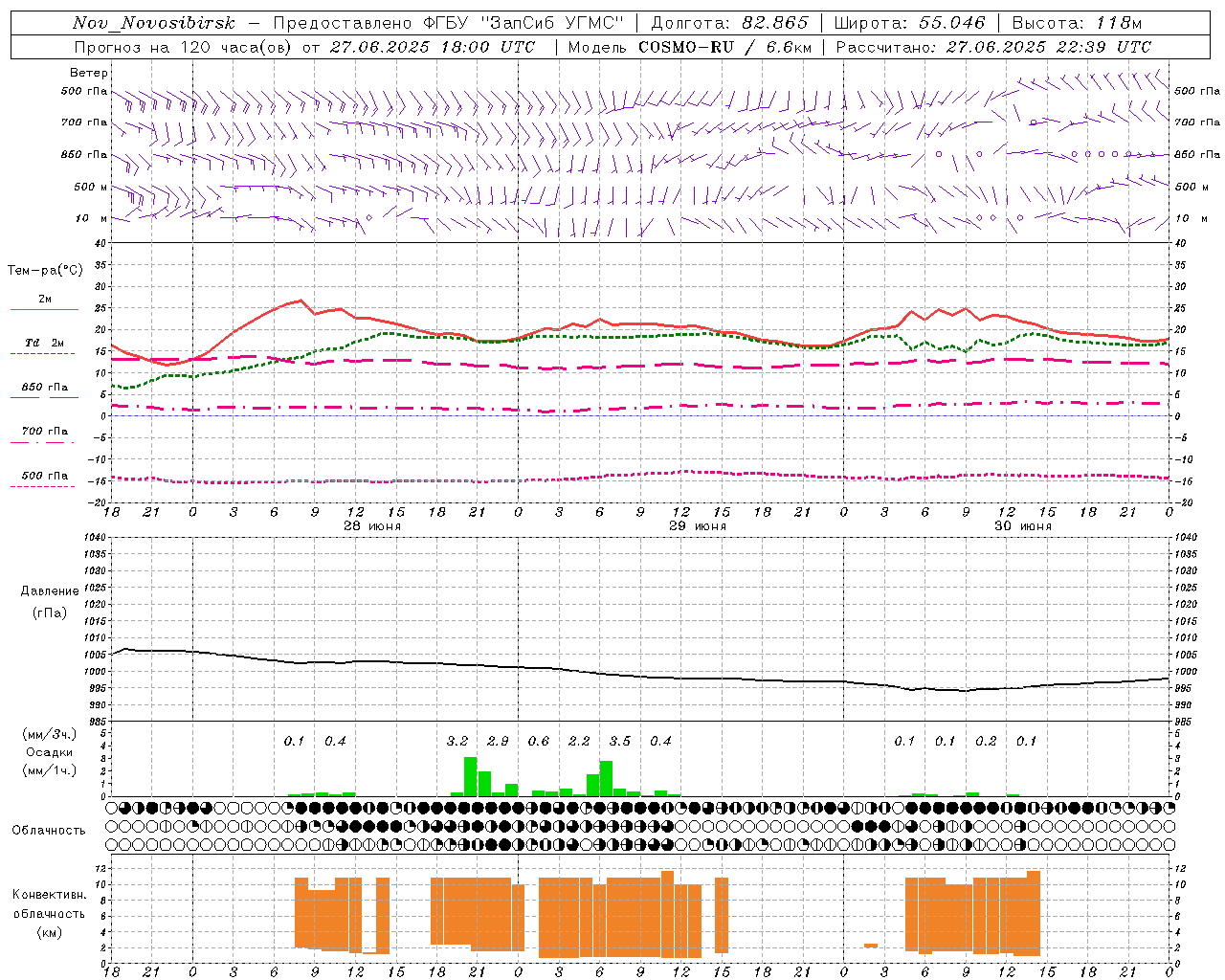The height and width of the screenshot is (980, 1225).
Task: Click the tallest green precipitation bar on 28 июня
Action: (470, 776)
